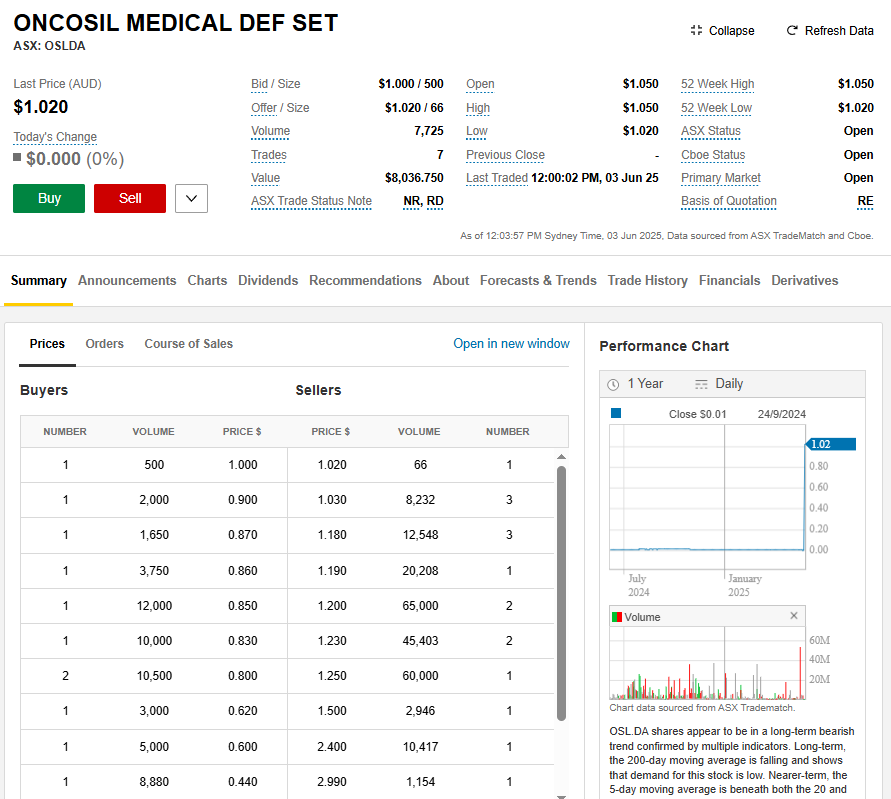Switch to the Charts tab
Screen dimensions: 891x799
(x=207, y=281)
